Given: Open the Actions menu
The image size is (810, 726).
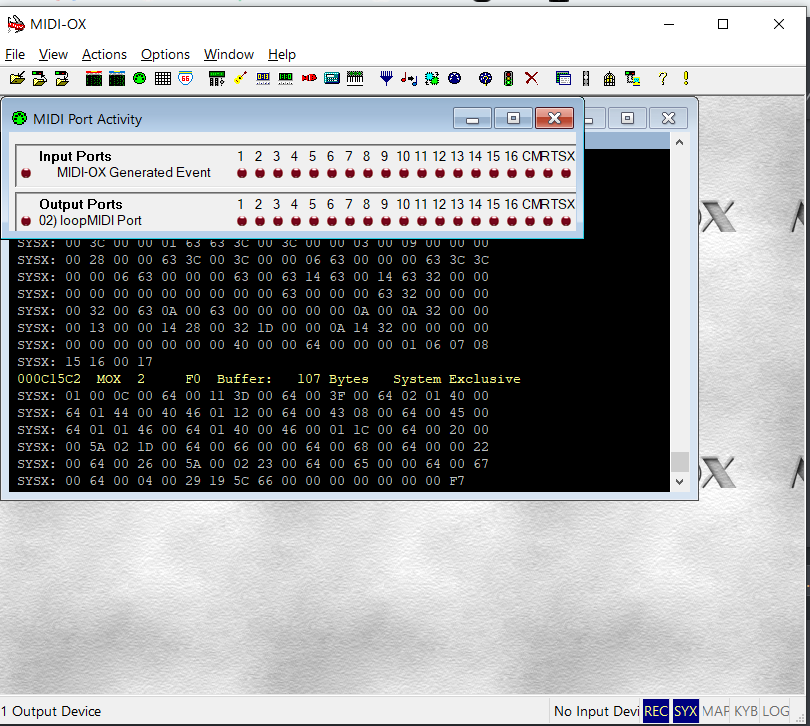Looking at the screenshot, I should tap(104, 54).
